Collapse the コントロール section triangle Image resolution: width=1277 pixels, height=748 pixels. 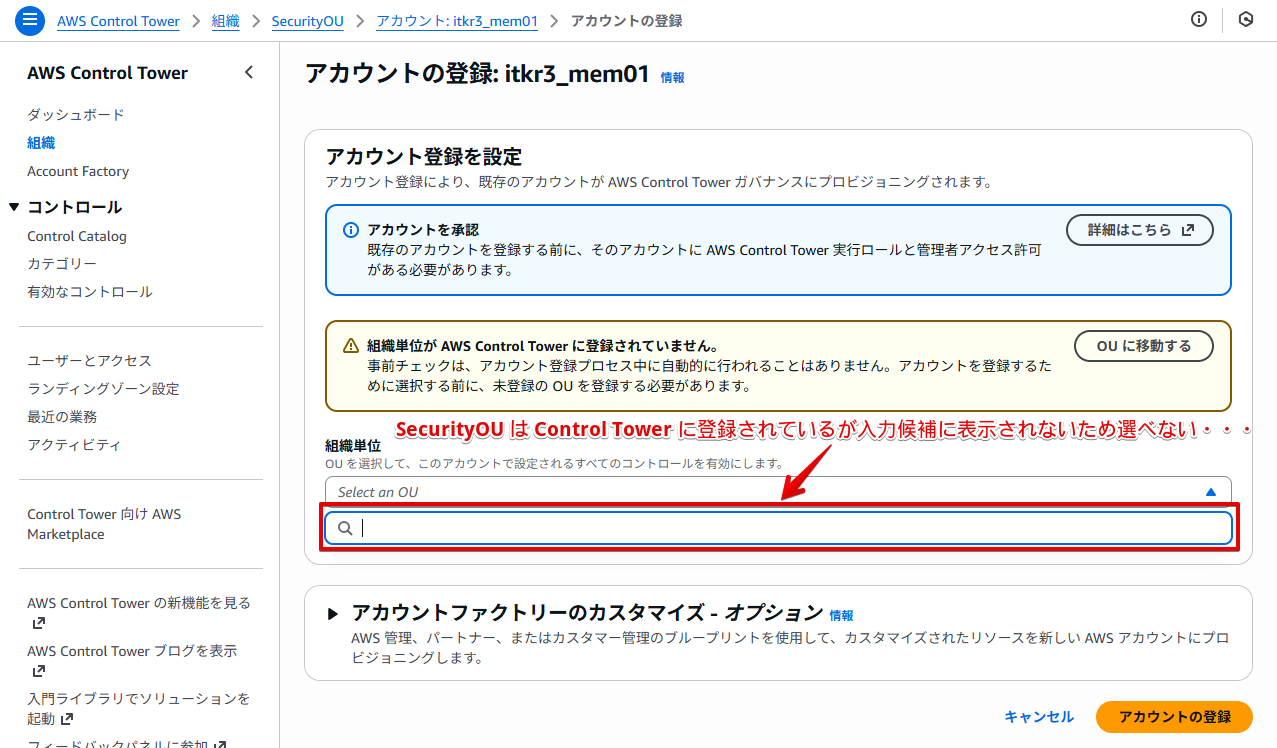click(x=14, y=207)
